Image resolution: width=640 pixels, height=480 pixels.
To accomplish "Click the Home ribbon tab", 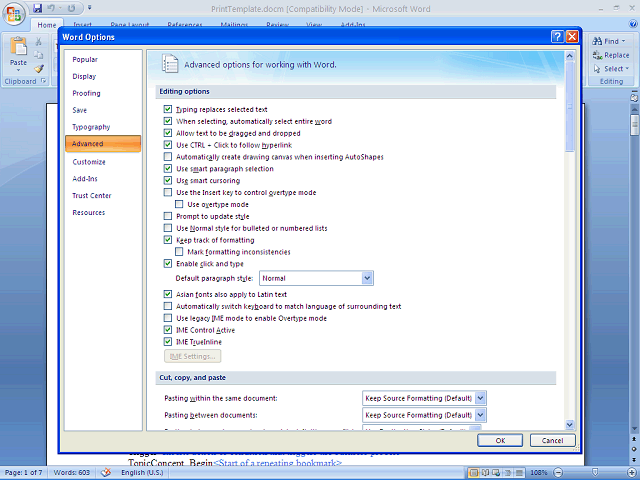I will 47,25.
